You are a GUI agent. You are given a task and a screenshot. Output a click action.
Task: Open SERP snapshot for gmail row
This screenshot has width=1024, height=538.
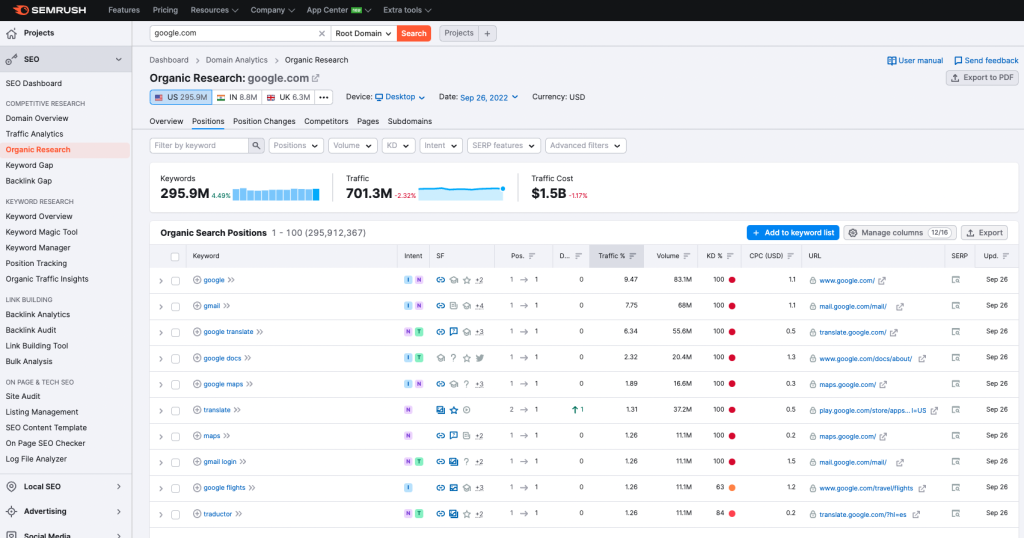[x=955, y=306]
